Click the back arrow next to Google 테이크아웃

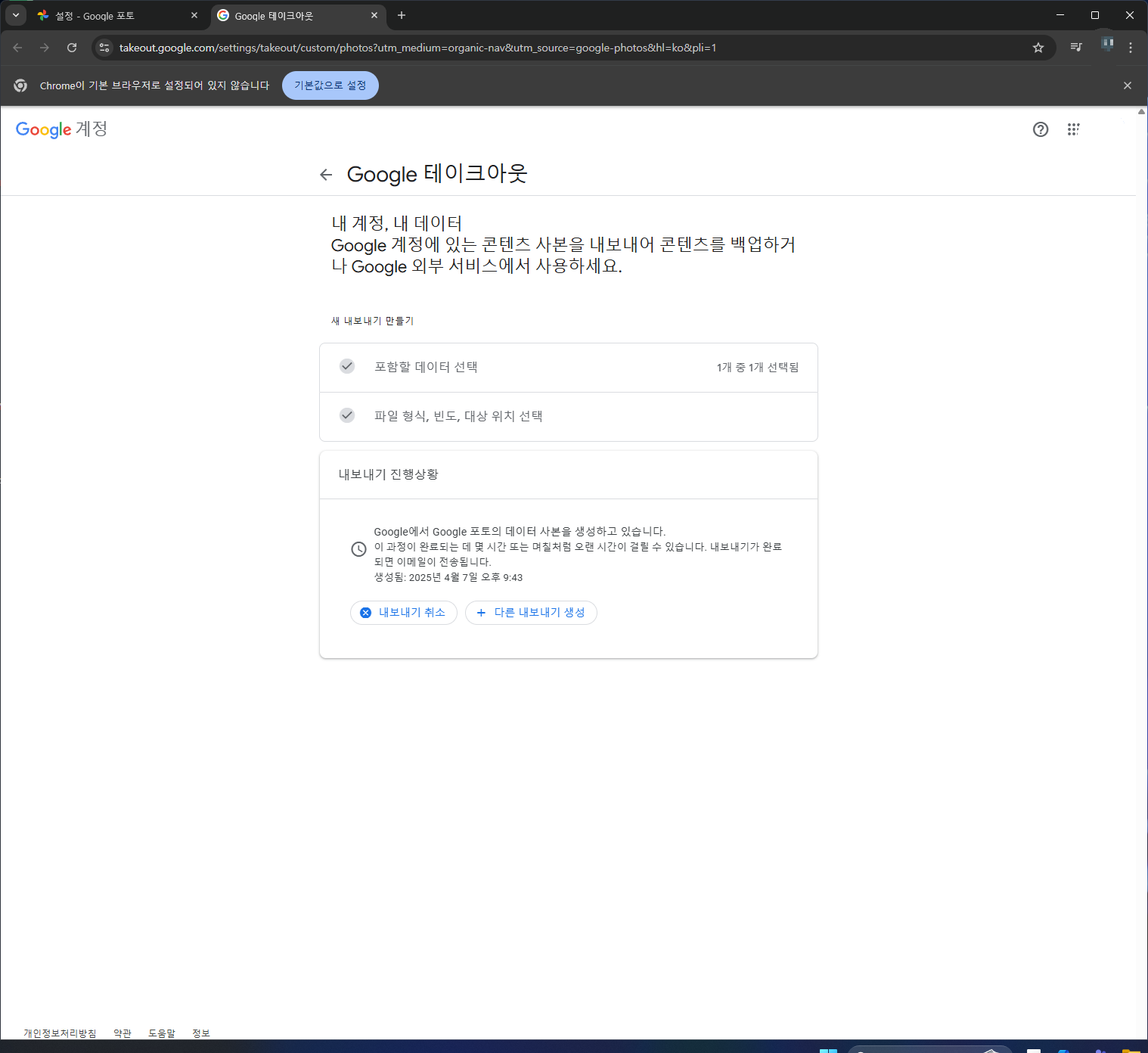coord(326,175)
